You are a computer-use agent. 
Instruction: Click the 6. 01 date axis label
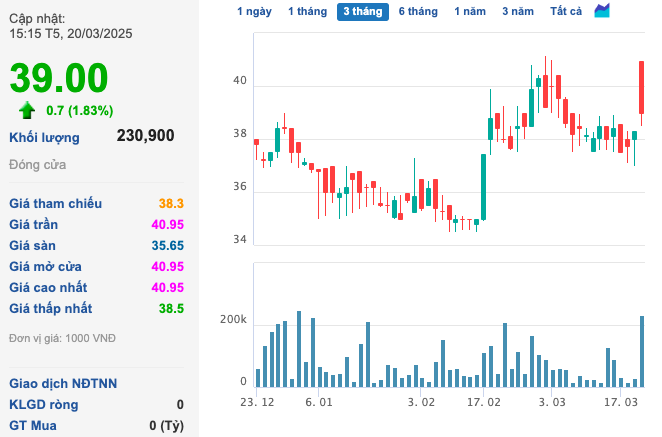click(x=319, y=402)
